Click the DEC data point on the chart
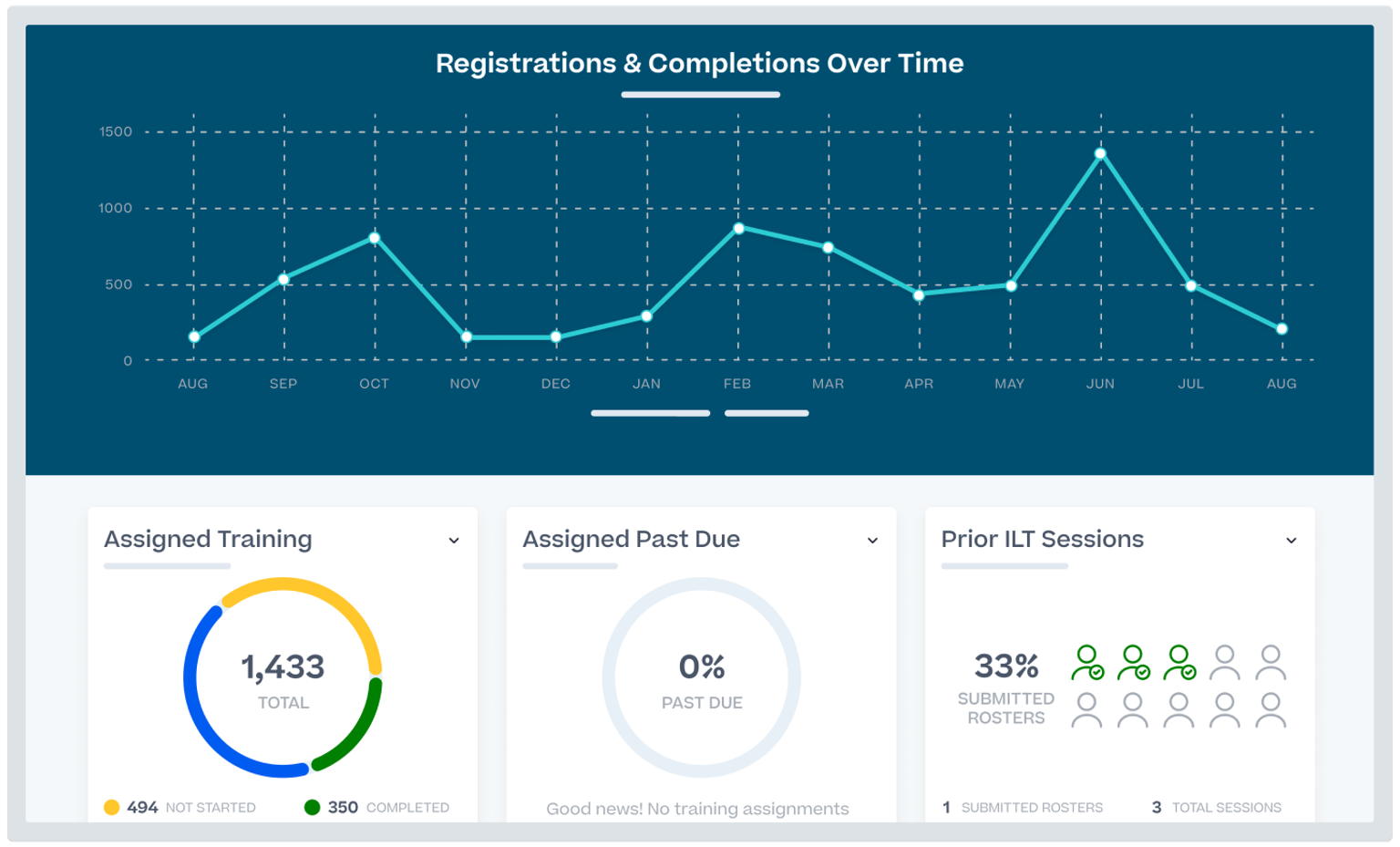Image resolution: width=1400 pixels, height=847 pixels. pyautogui.click(x=556, y=337)
